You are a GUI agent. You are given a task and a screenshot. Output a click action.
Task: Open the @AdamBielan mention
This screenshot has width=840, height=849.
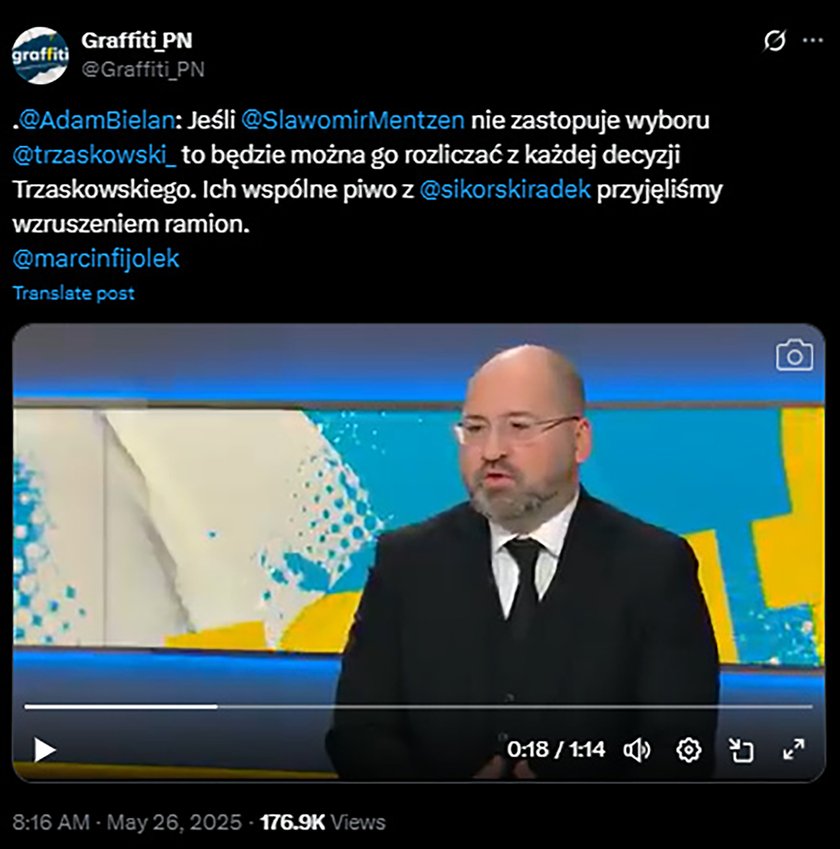coord(96,120)
